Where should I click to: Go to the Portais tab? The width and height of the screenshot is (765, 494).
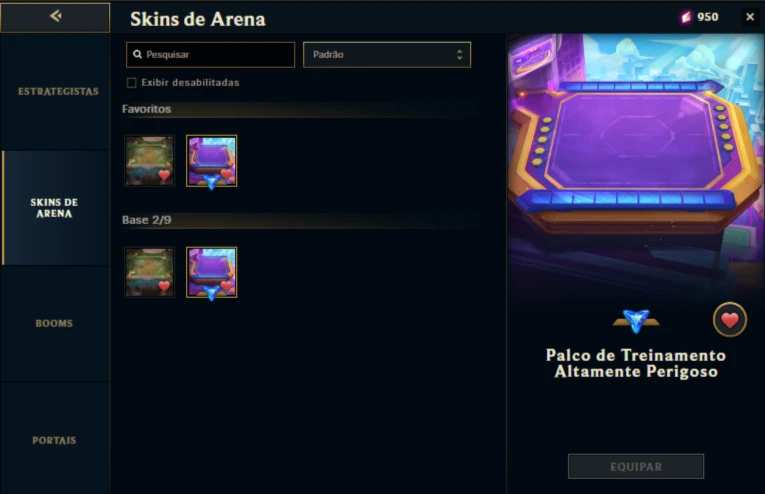pos(55,440)
